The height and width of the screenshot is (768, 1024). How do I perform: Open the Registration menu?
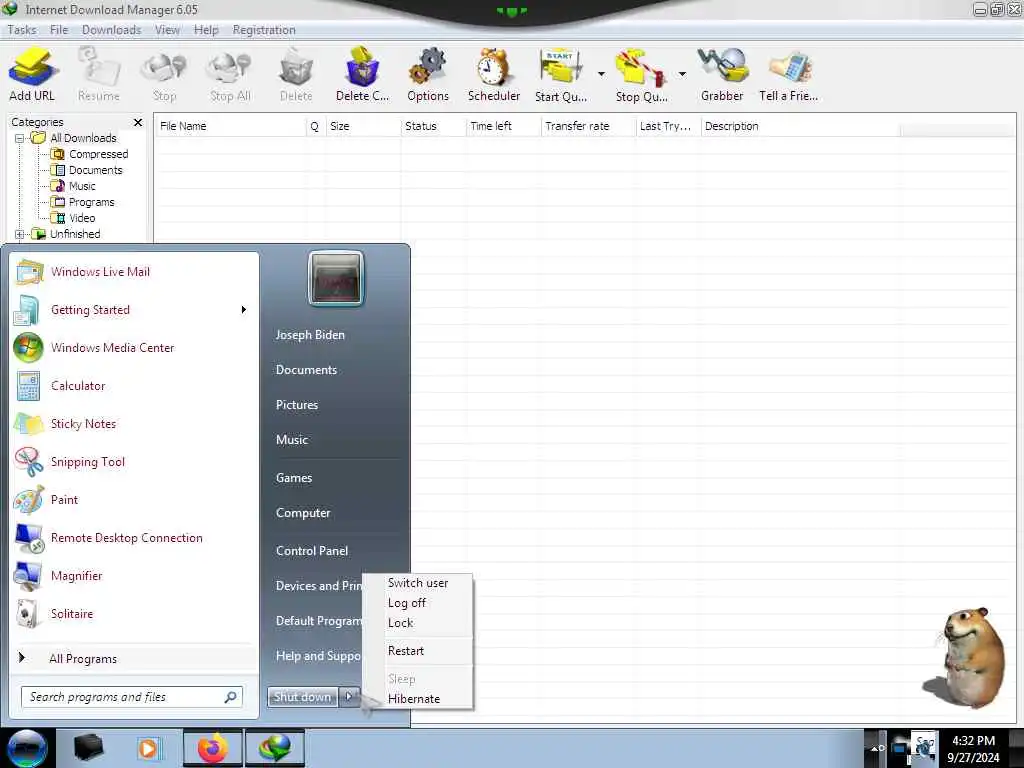[x=264, y=30]
